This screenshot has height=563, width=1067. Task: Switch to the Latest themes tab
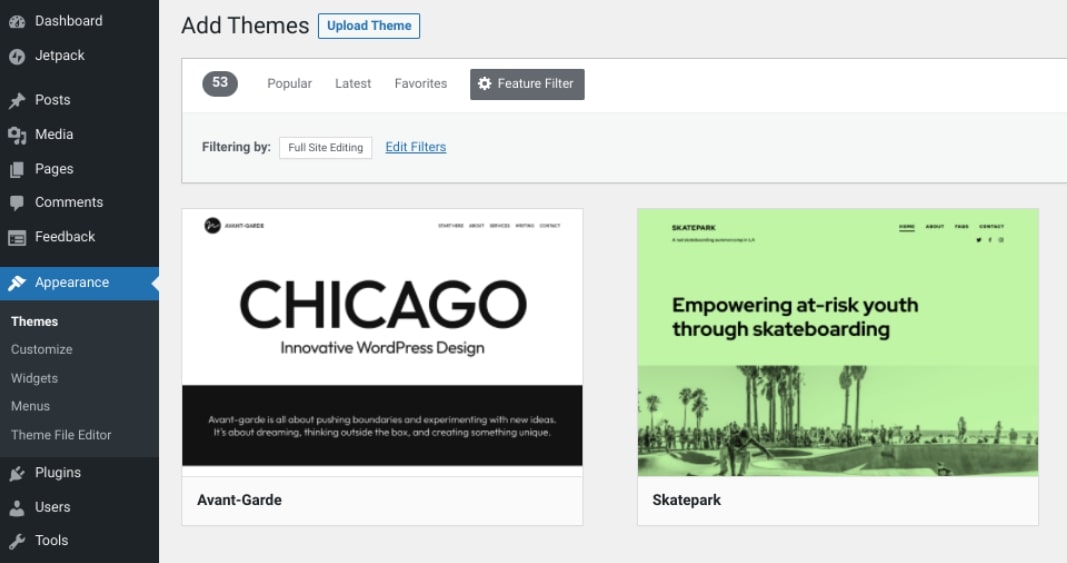(353, 84)
